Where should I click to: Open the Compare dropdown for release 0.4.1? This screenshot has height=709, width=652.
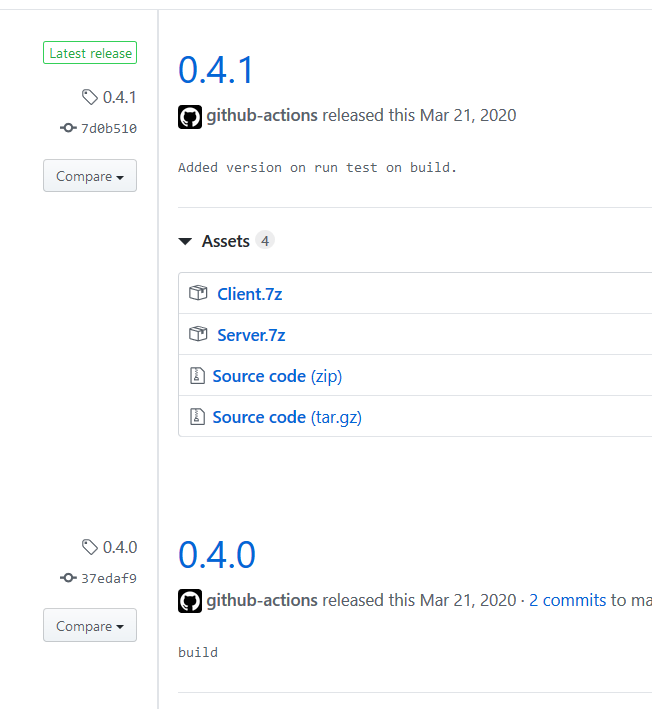(90, 175)
